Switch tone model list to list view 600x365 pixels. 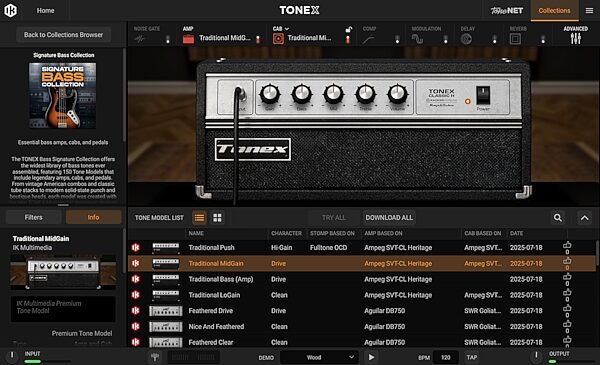(199, 218)
